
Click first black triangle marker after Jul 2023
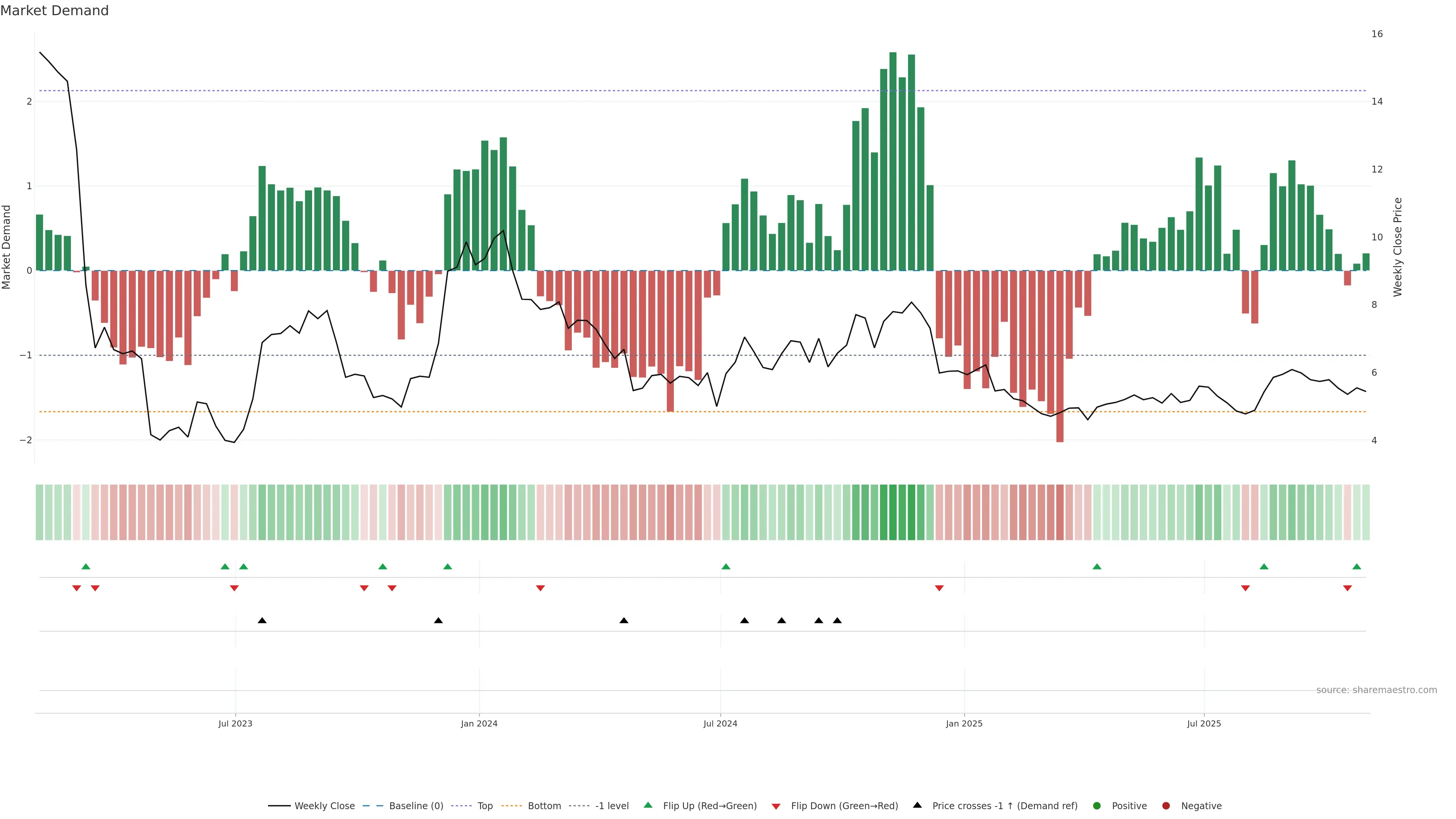pos(262,621)
